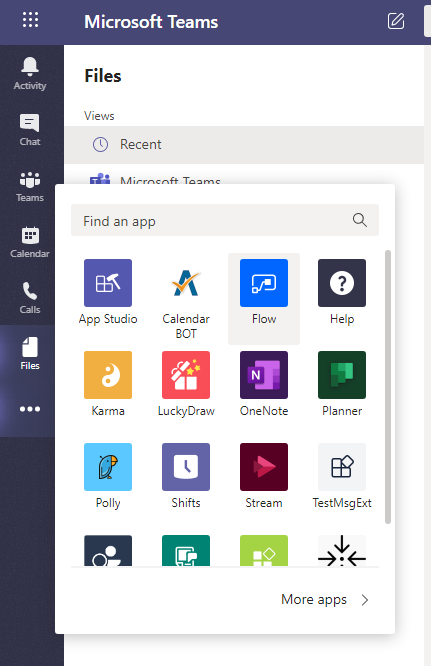This screenshot has width=431, height=666.
Task: Open the teal devices app icon
Action: click(186, 550)
